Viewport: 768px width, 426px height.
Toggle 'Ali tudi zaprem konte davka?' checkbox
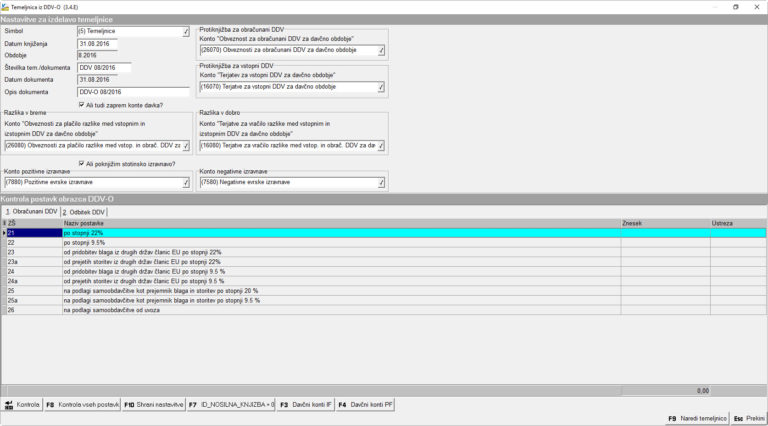[82, 104]
